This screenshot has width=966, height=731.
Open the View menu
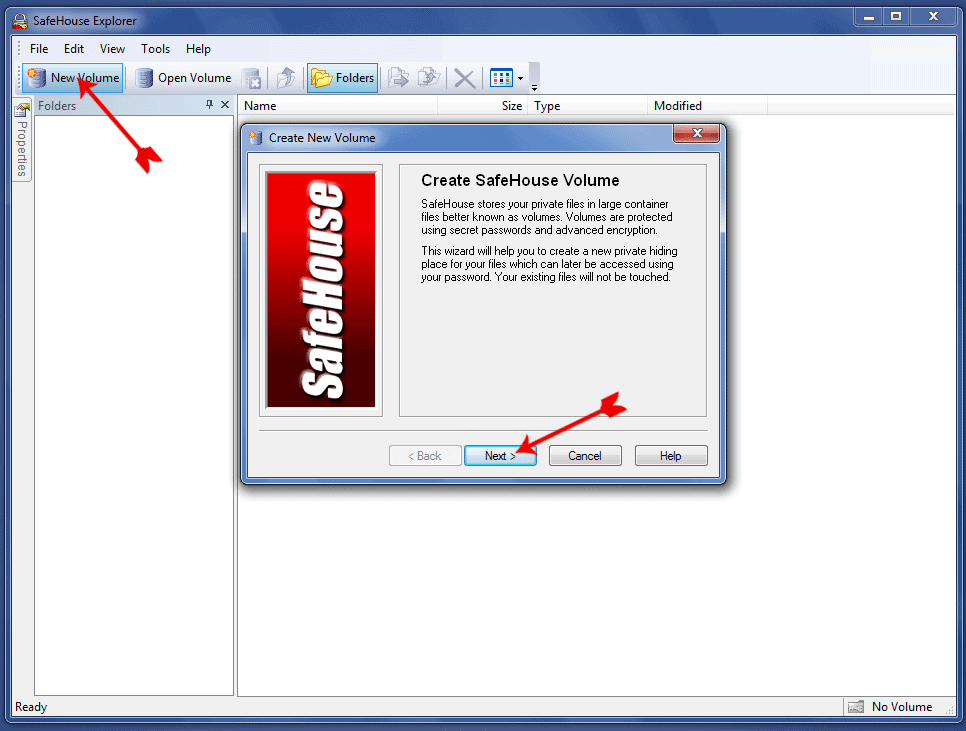112,49
